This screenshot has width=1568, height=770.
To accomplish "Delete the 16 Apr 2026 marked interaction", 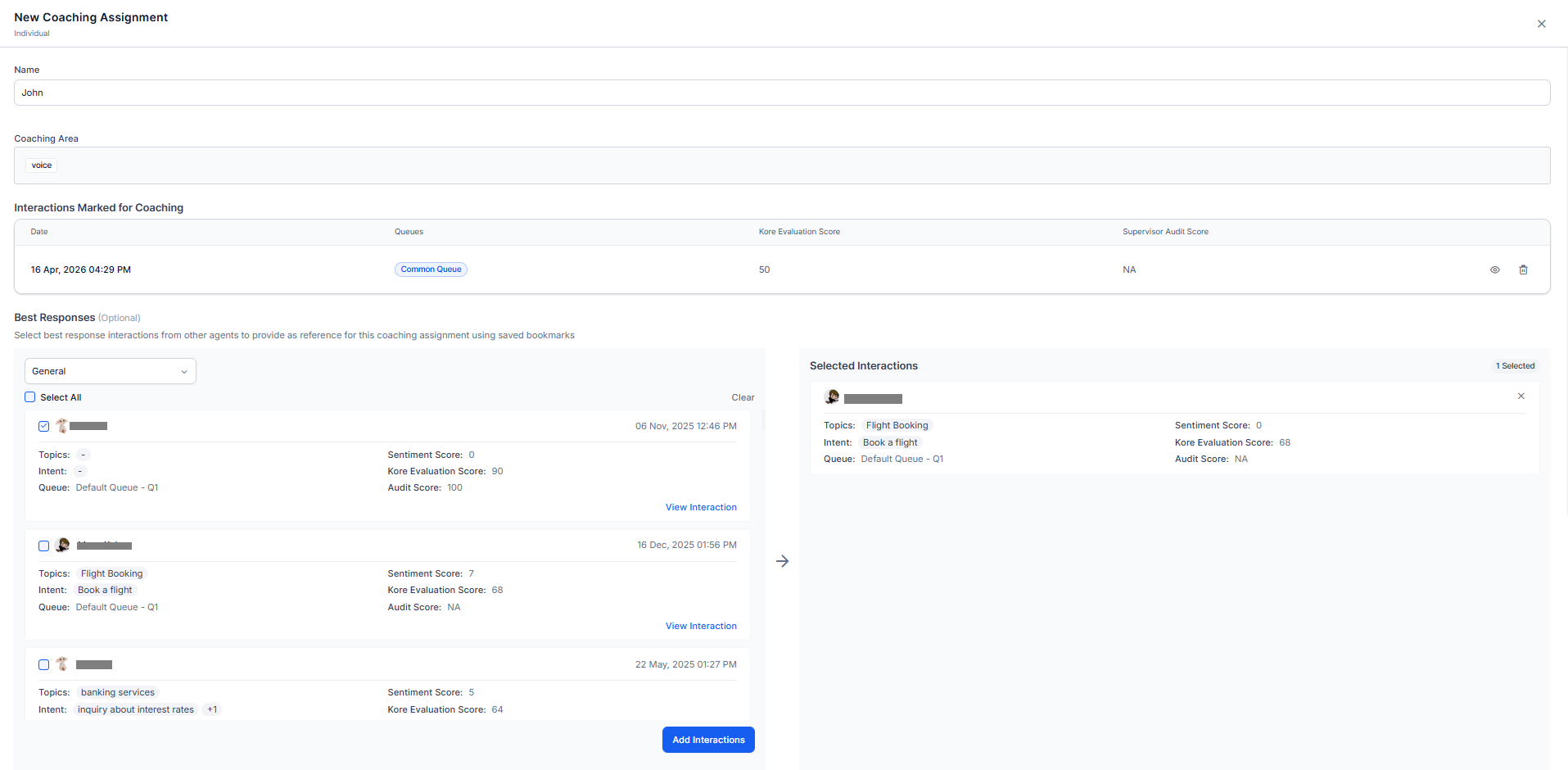I will 1523,269.
